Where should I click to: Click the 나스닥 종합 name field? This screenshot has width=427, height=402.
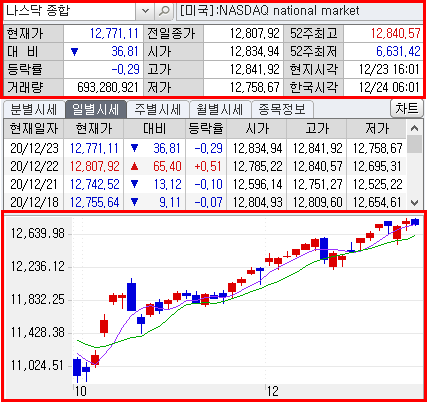pyautogui.click(x=70, y=11)
